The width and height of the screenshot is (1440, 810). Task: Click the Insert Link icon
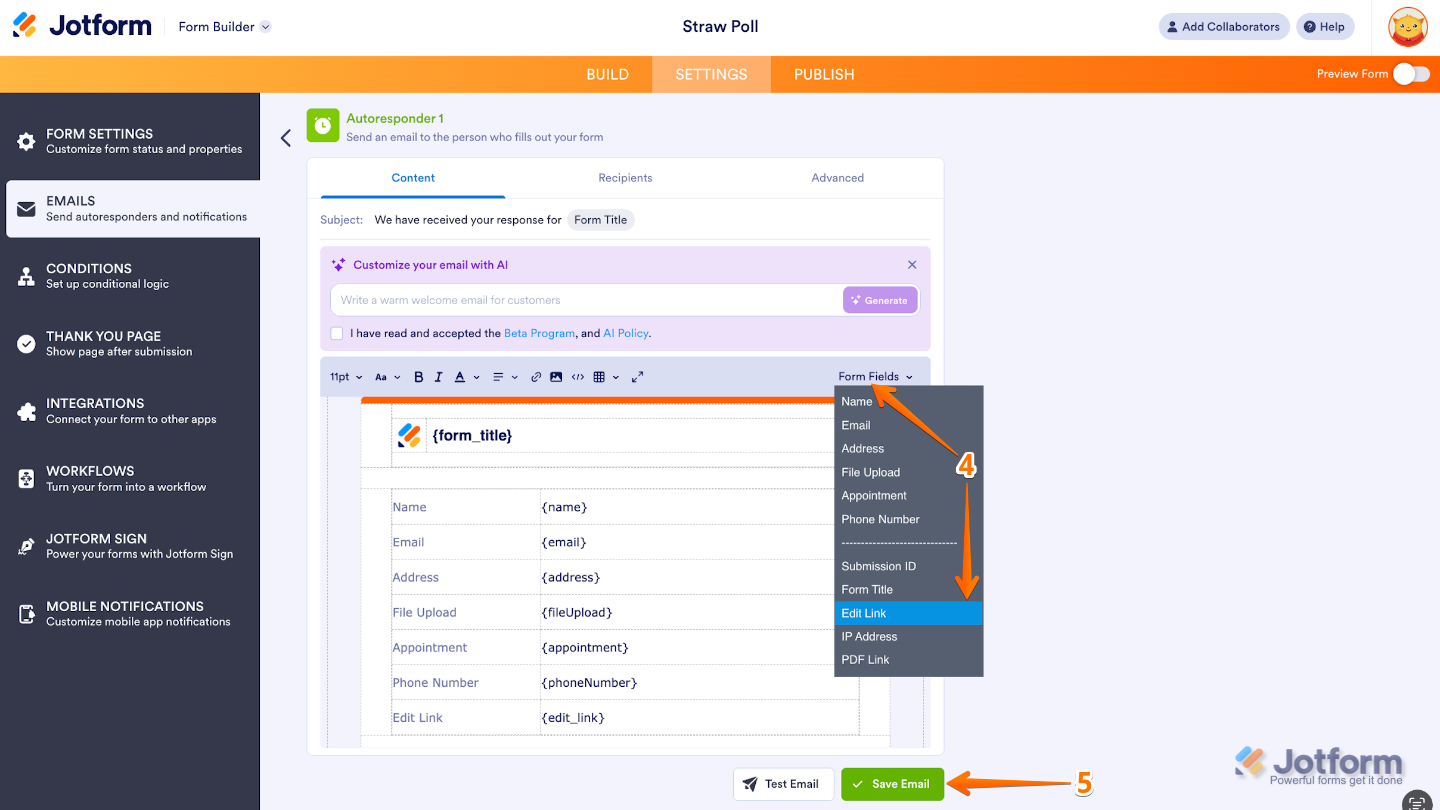(536, 377)
